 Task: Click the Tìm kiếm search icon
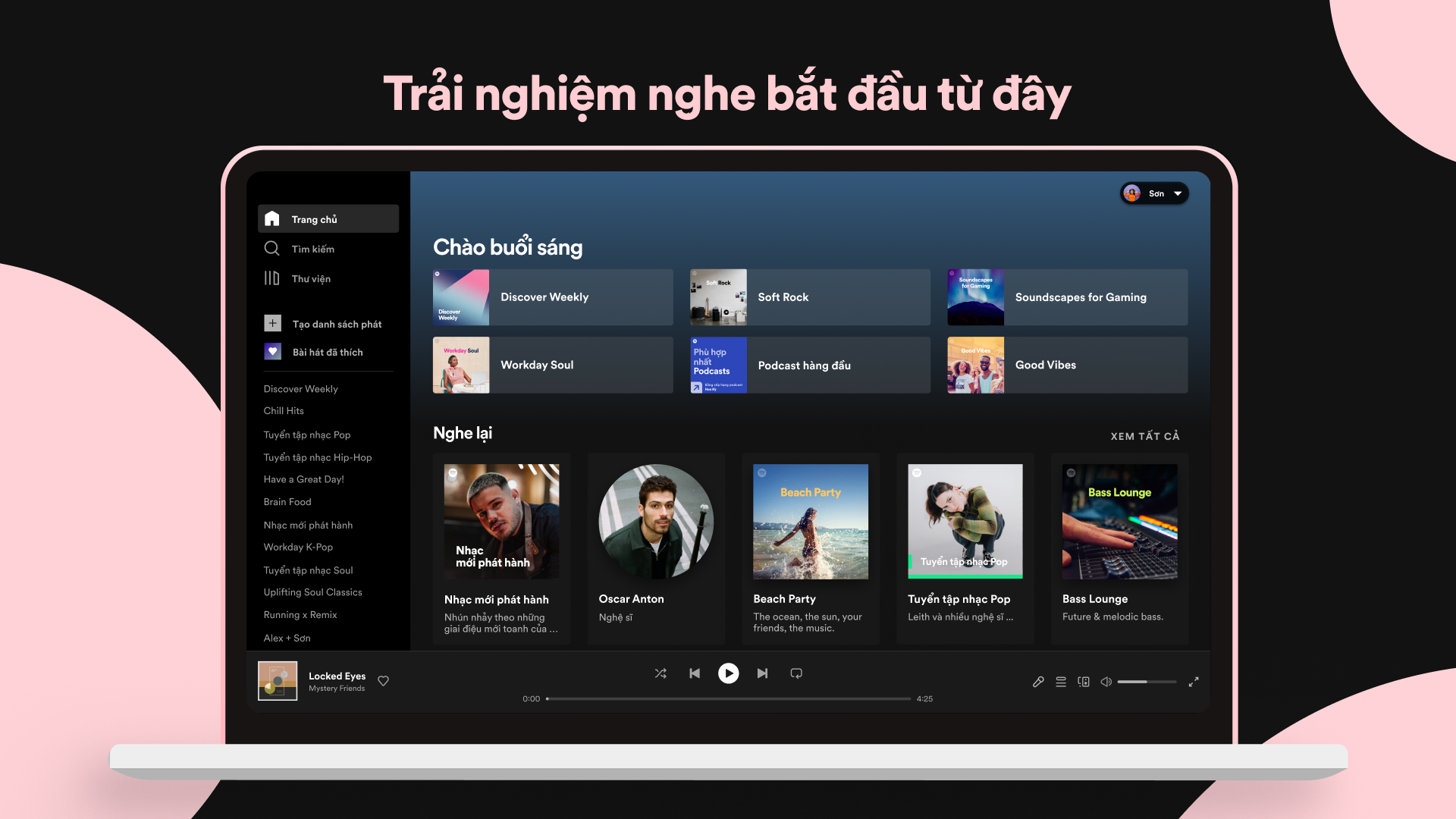[x=271, y=248]
